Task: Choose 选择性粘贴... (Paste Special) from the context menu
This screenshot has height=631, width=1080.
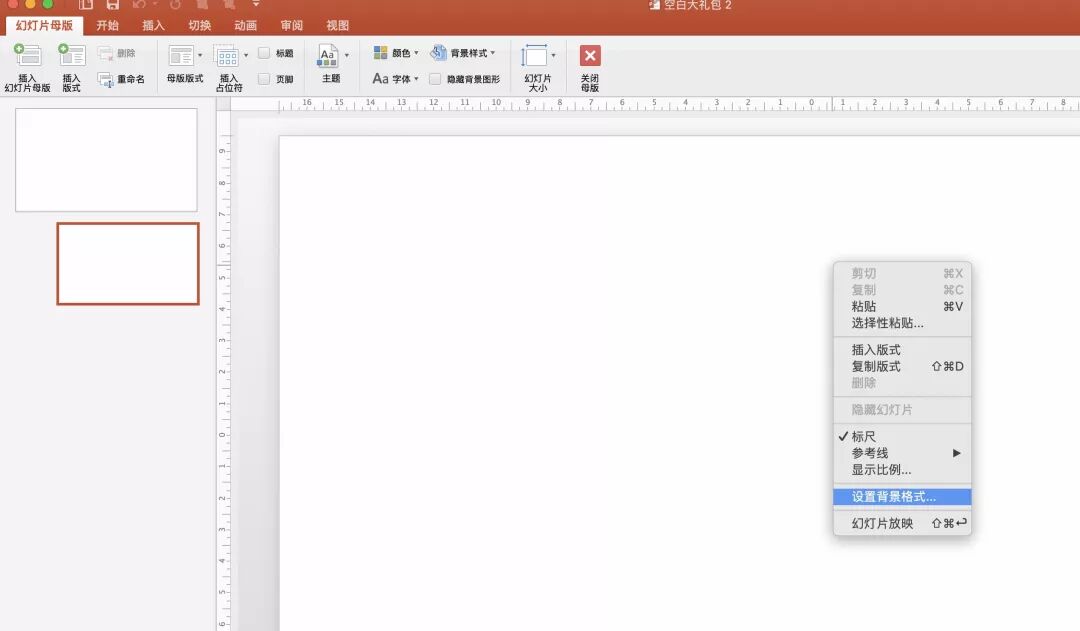Action: (x=902, y=323)
